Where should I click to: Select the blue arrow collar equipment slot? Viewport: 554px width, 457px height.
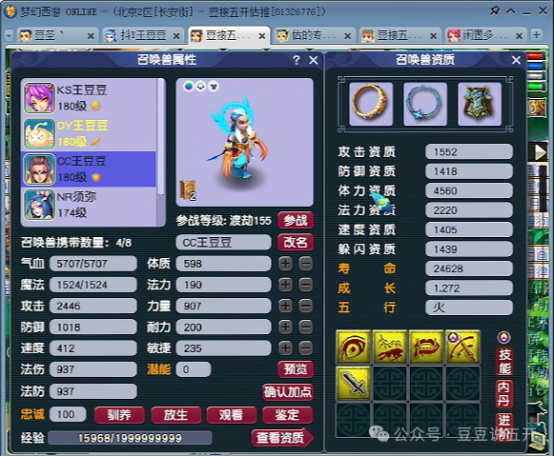coord(425,104)
